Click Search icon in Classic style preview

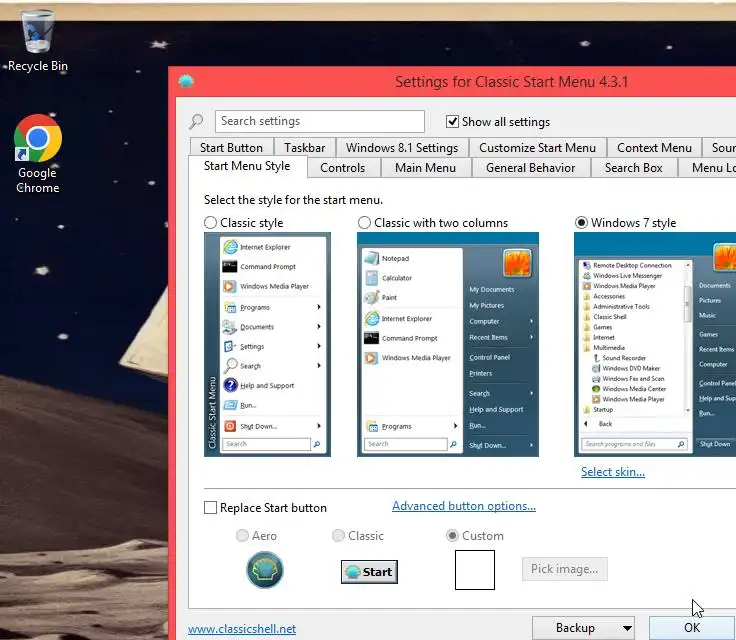[230, 365]
